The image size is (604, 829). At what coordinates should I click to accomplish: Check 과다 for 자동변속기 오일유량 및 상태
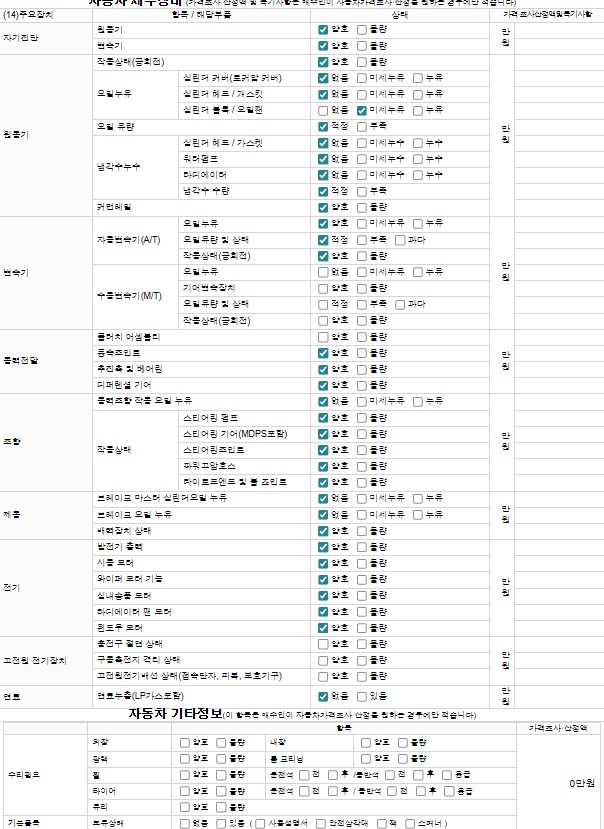coord(400,240)
